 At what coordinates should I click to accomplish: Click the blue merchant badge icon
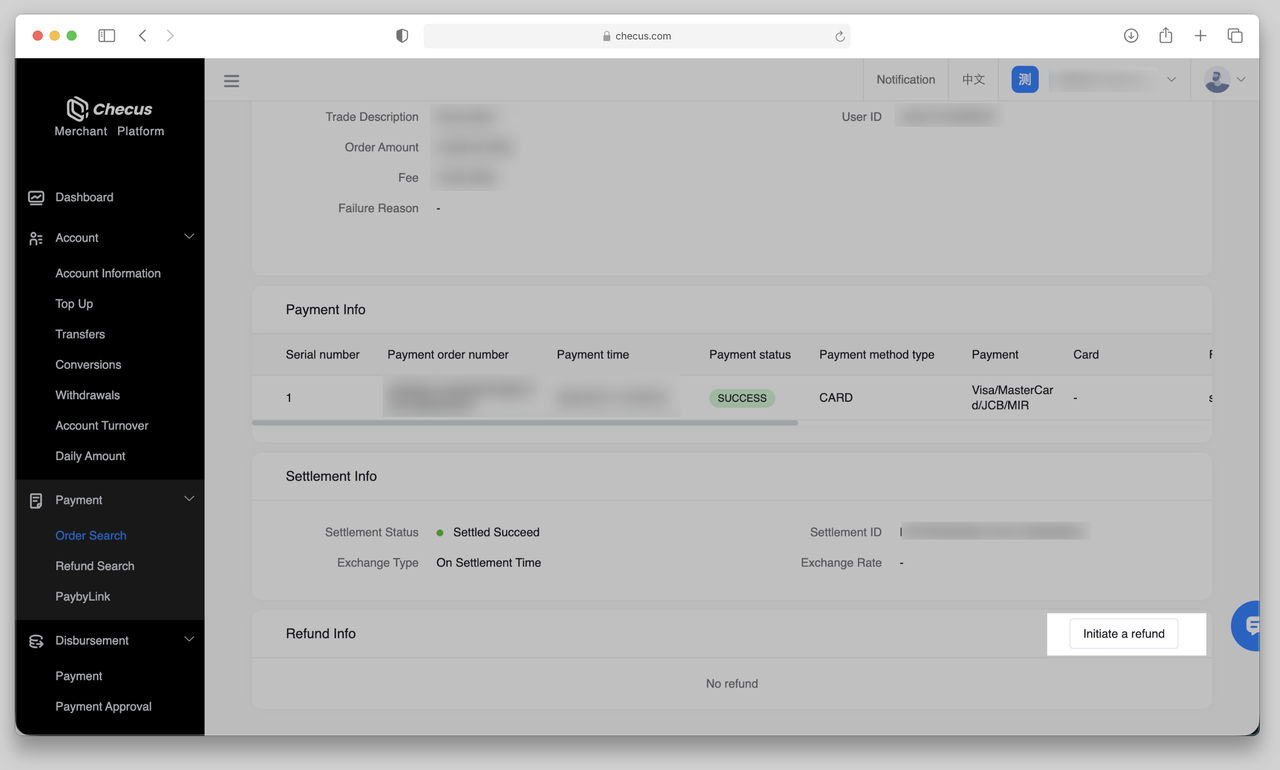(x=1024, y=80)
